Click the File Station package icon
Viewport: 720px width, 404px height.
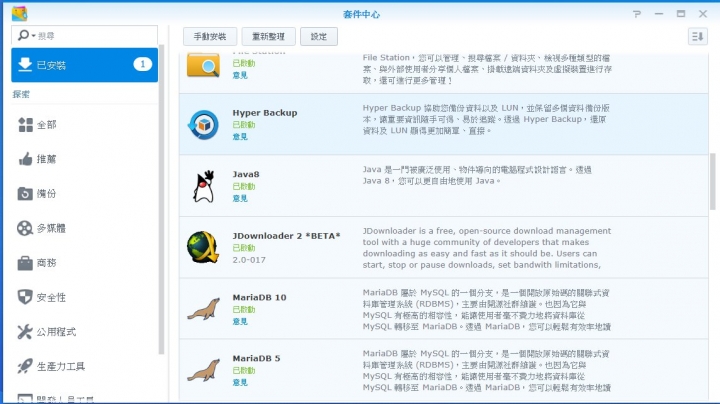pos(203,65)
